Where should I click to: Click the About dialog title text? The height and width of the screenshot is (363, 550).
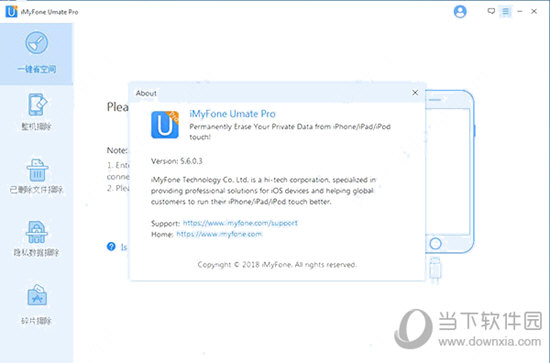[x=146, y=93]
